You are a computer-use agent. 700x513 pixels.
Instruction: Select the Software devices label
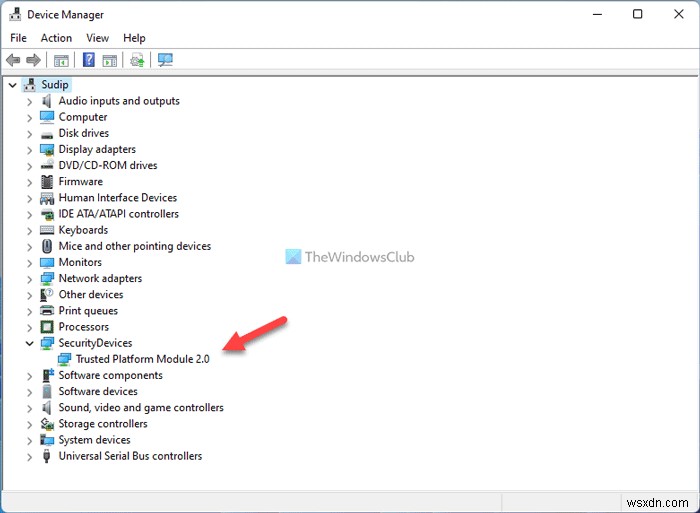(x=98, y=391)
